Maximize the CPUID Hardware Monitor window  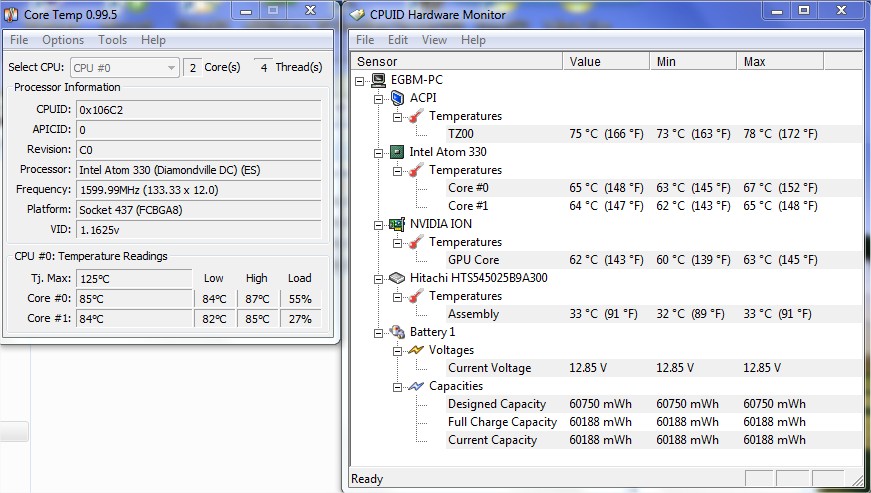pyautogui.click(x=804, y=11)
